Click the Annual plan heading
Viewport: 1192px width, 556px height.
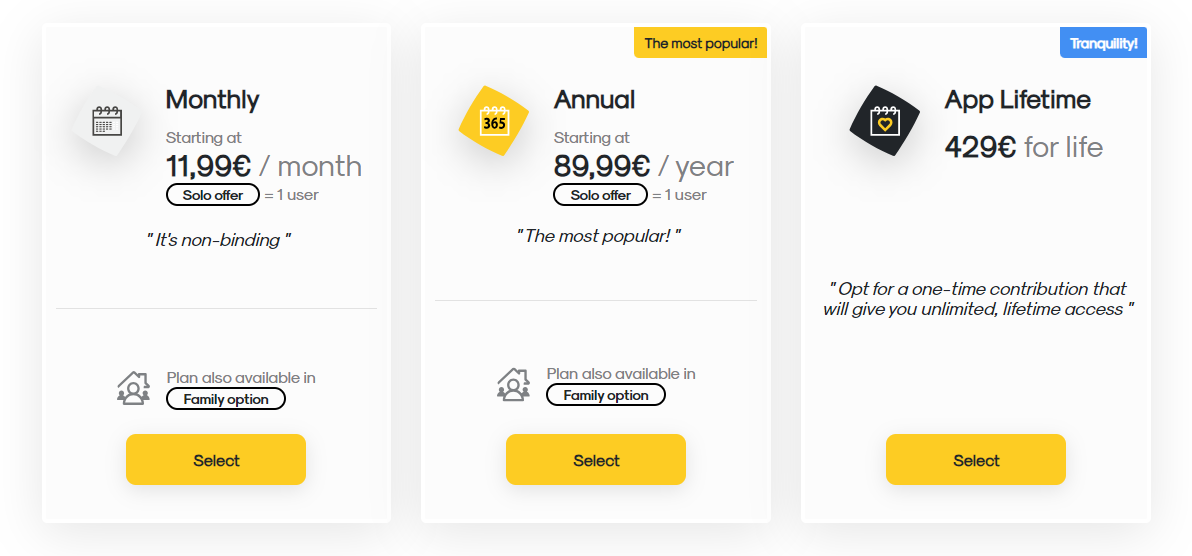click(x=594, y=100)
